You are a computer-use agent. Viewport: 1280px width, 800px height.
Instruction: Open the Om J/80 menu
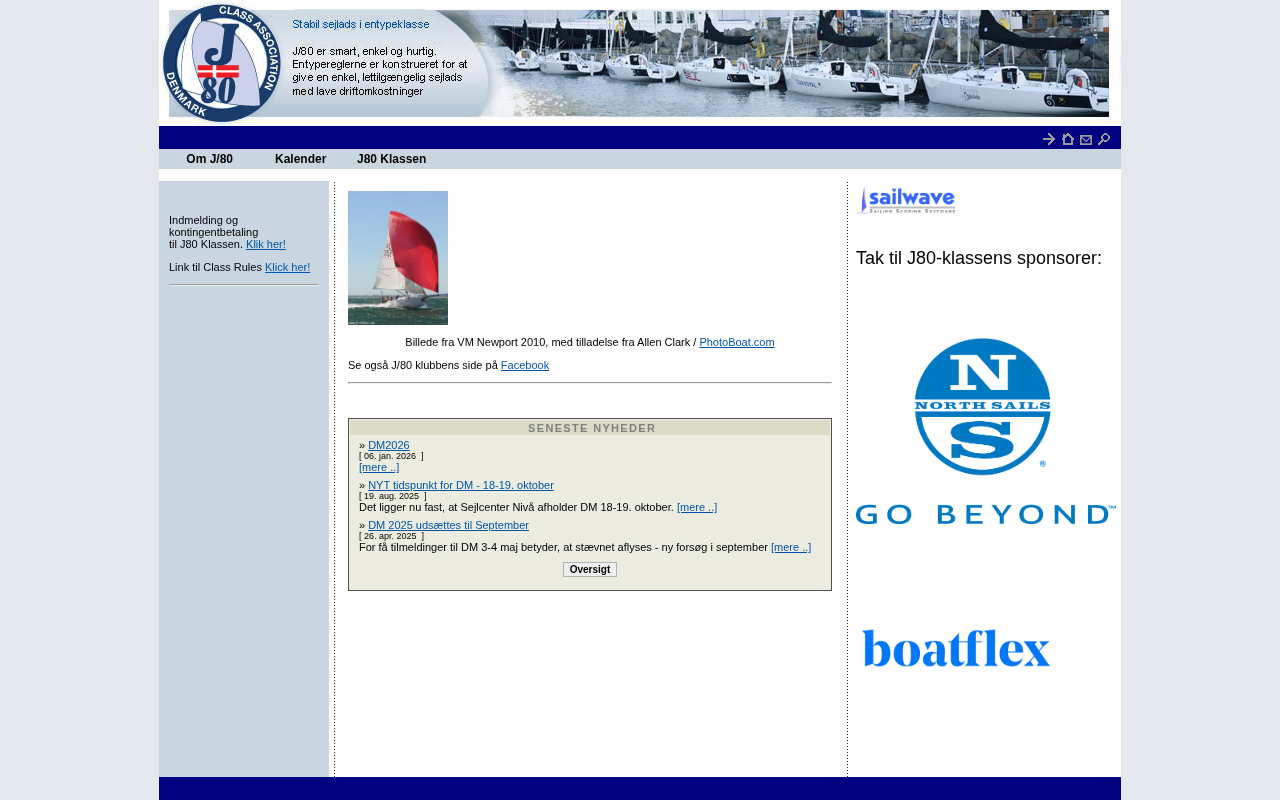click(209, 159)
